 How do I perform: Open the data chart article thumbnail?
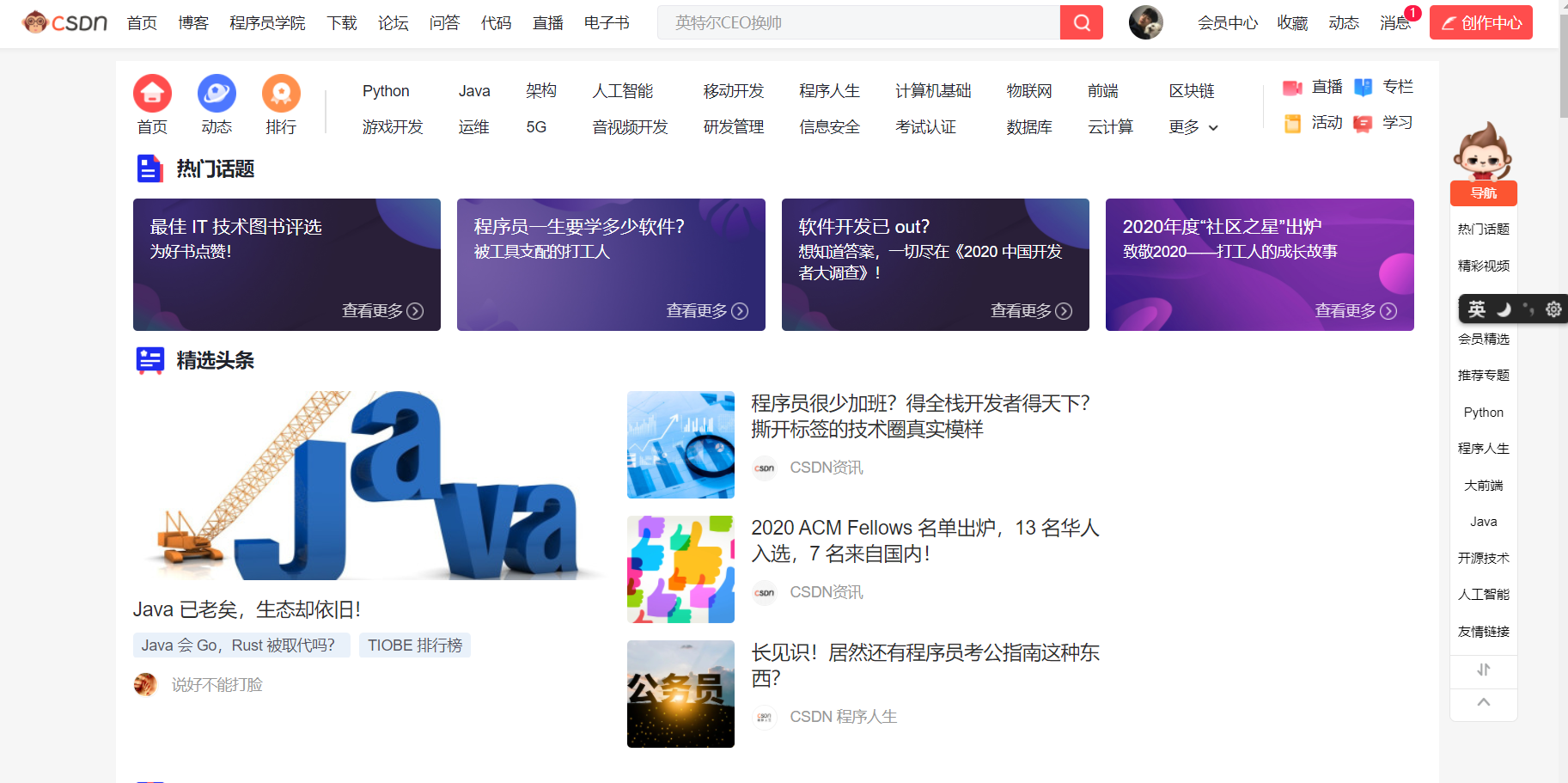[680, 444]
